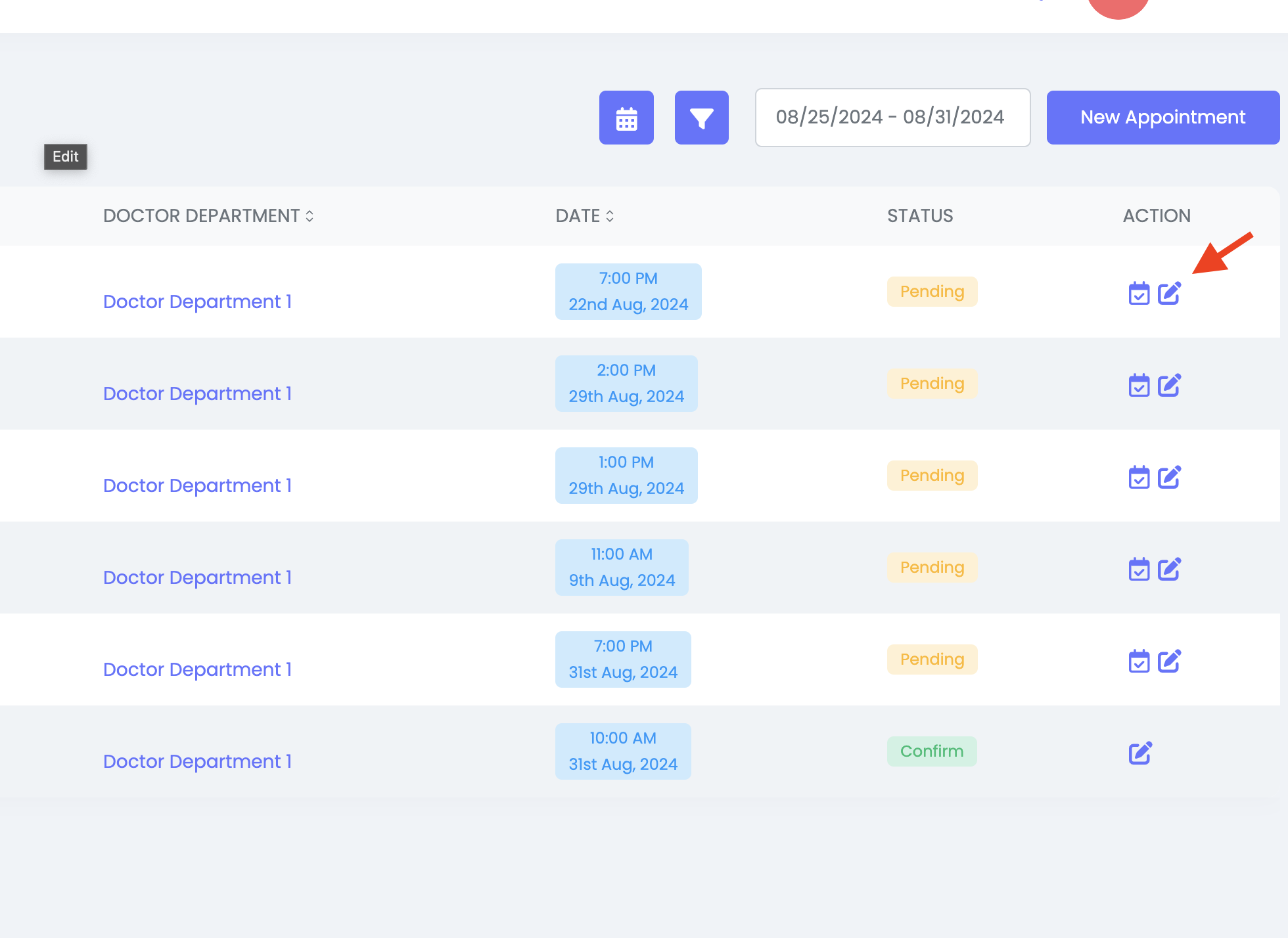Screen dimensions: 1288x938
Task: Click the 7:00 PM 22nd Aug, 2024 date cell
Action: [628, 292]
